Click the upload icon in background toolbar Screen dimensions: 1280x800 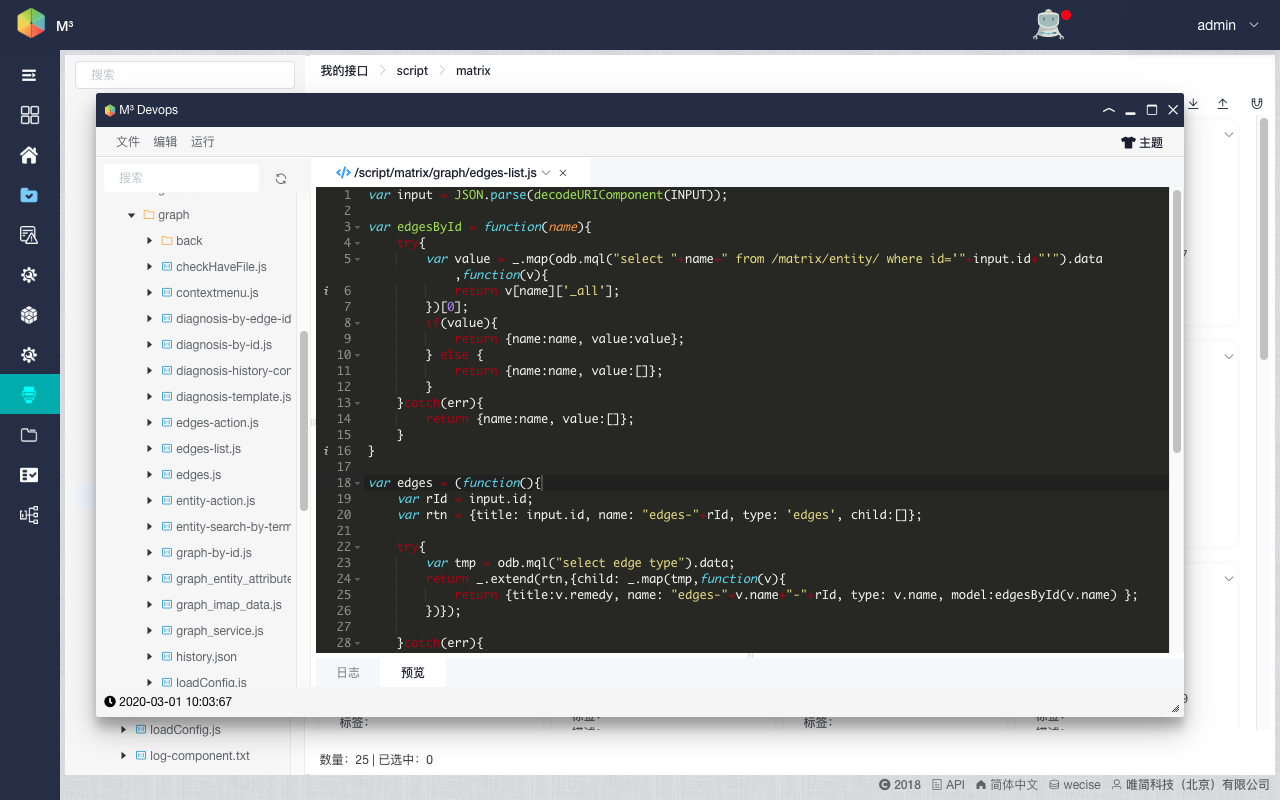(1222, 103)
